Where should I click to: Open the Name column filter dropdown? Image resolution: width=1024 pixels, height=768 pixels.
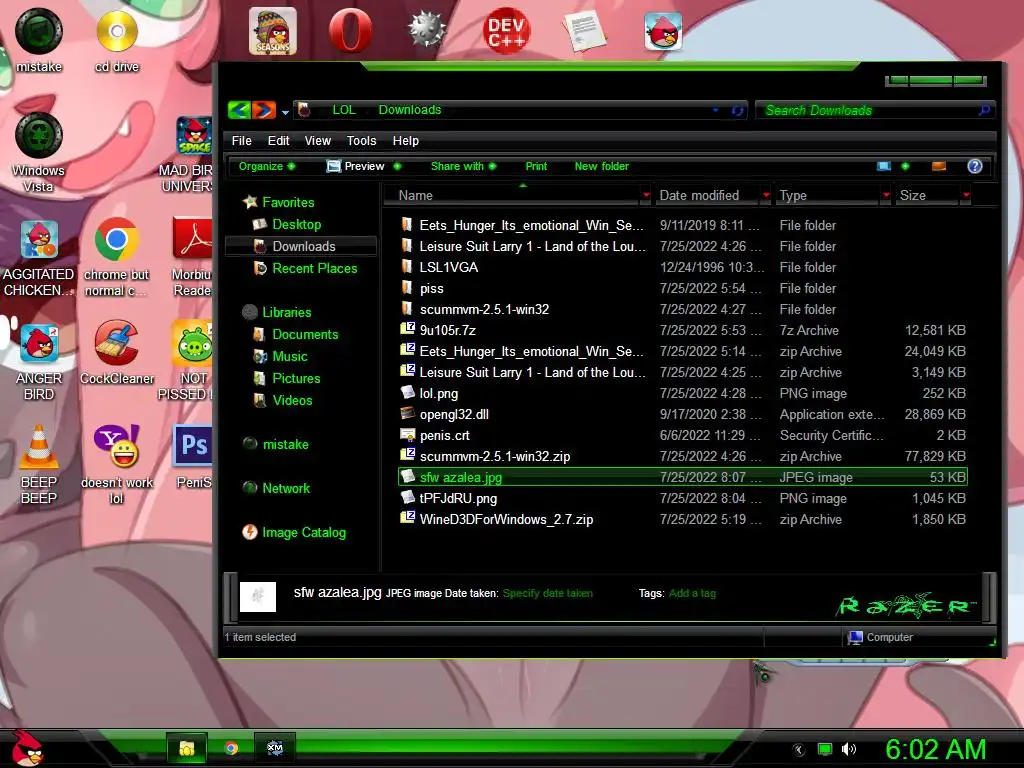tap(646, 195)
